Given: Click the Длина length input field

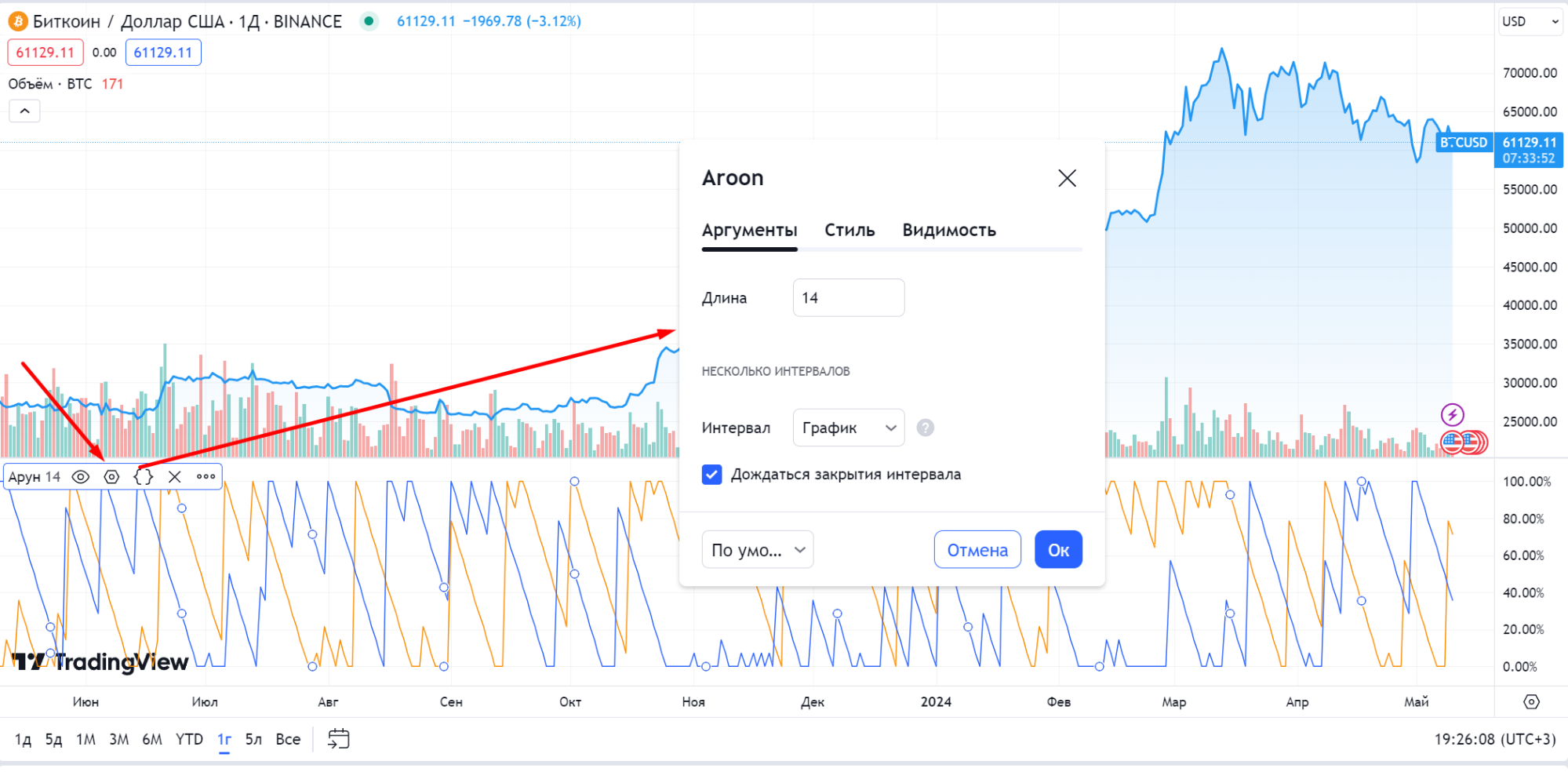Looking at the screenshot, I should click(x=848, y=298).
